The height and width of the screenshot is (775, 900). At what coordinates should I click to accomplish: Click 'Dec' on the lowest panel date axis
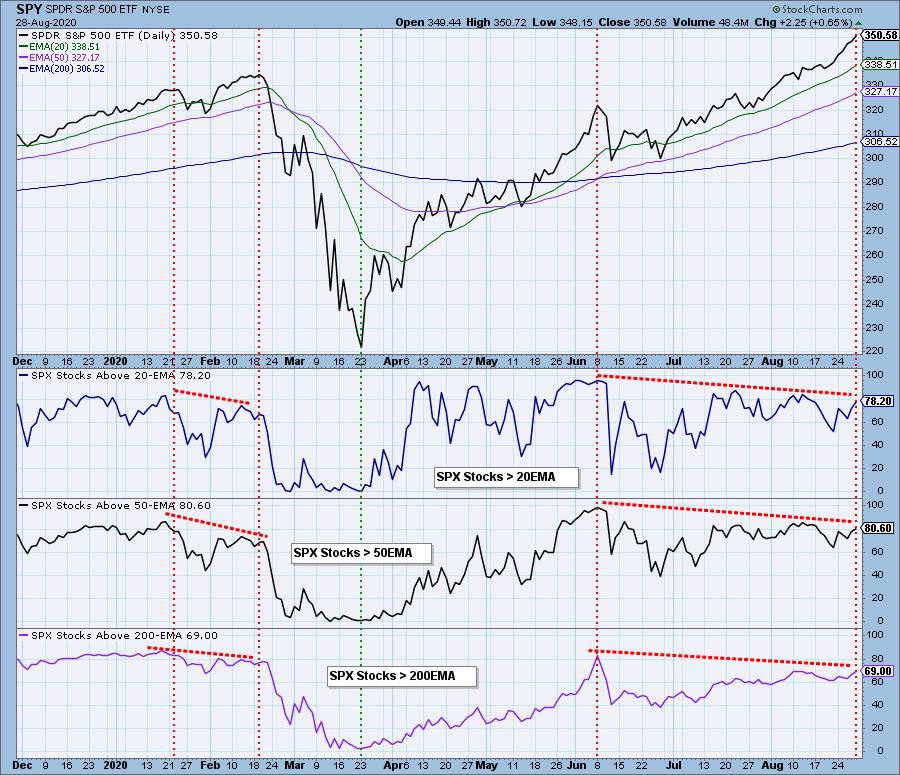[x=22, y=765]
